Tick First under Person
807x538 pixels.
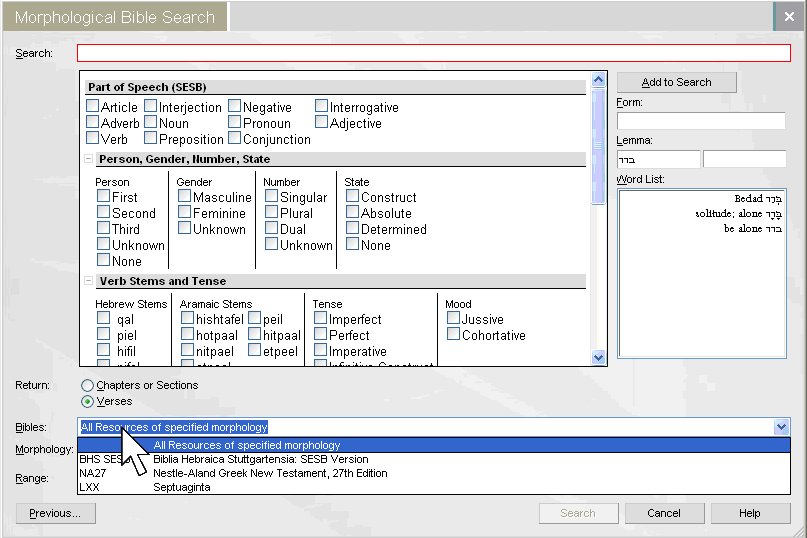point(104,196)
